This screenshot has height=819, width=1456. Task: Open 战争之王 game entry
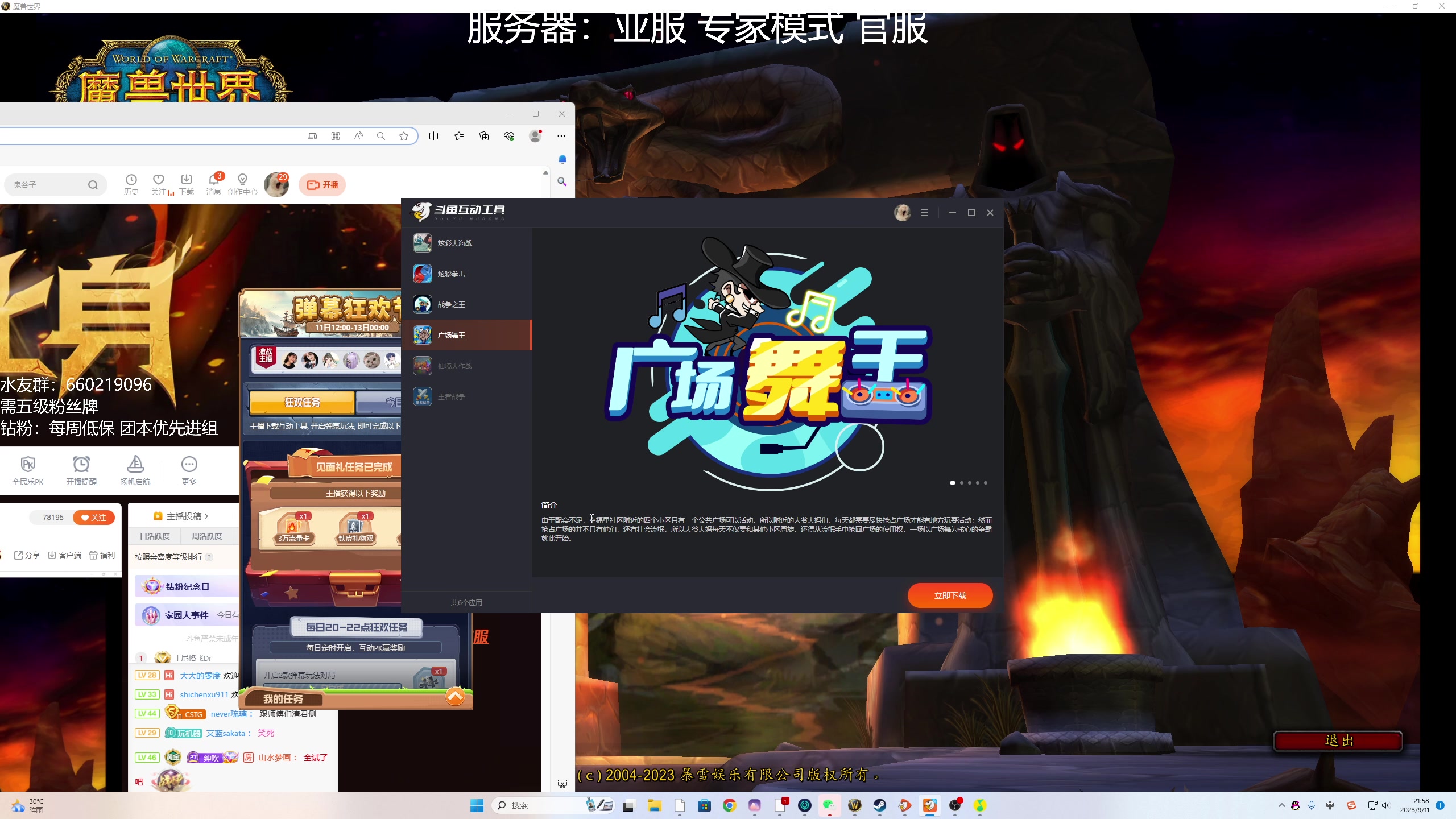tap(466, 304)
